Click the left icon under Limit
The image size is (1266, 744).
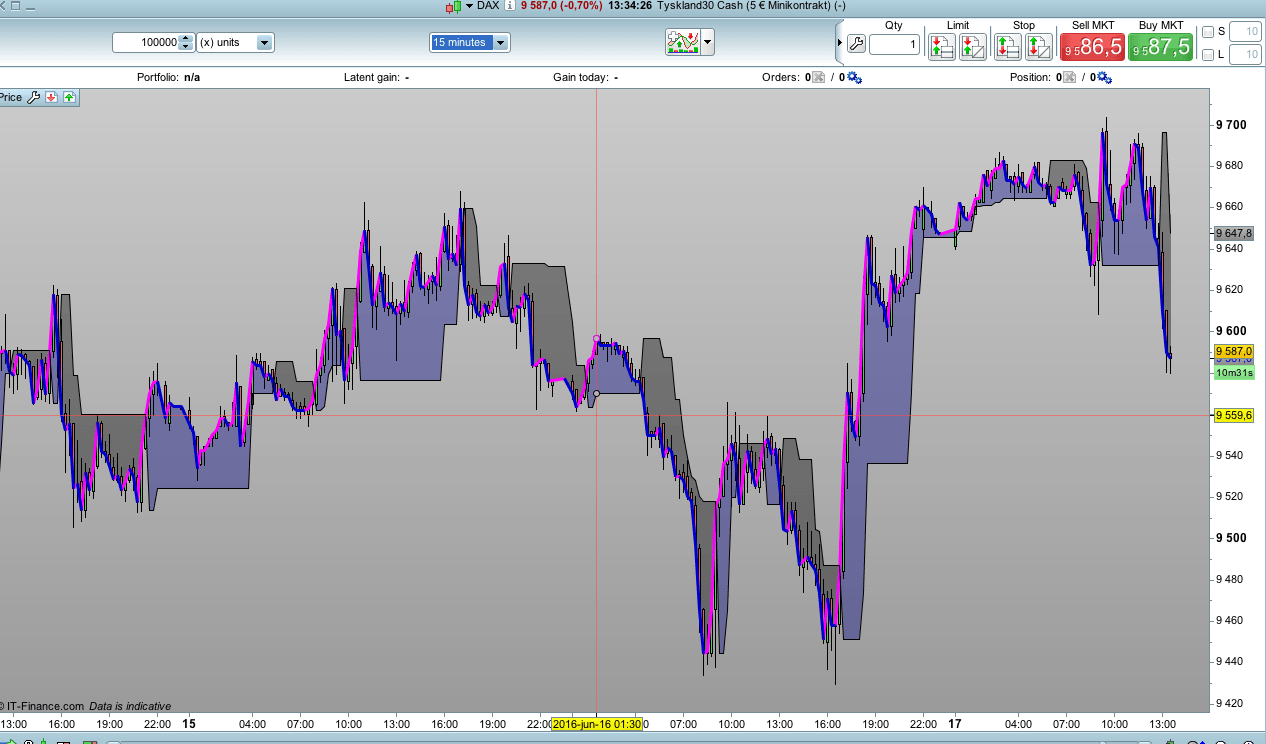(x=941, y=46)
